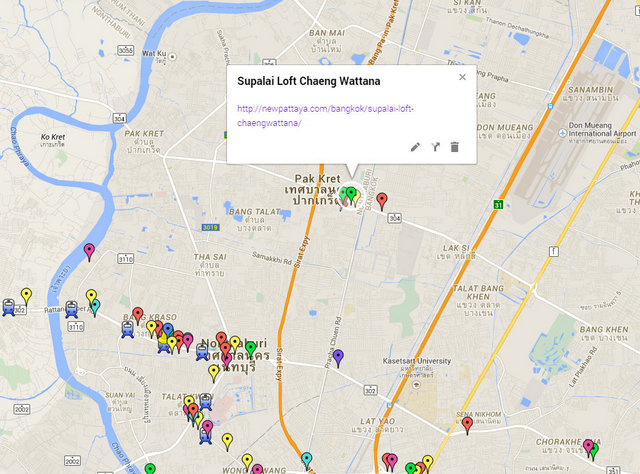Select the train icon at Talat Khwan
Screen dimensions: 640x474
point(206,402)
